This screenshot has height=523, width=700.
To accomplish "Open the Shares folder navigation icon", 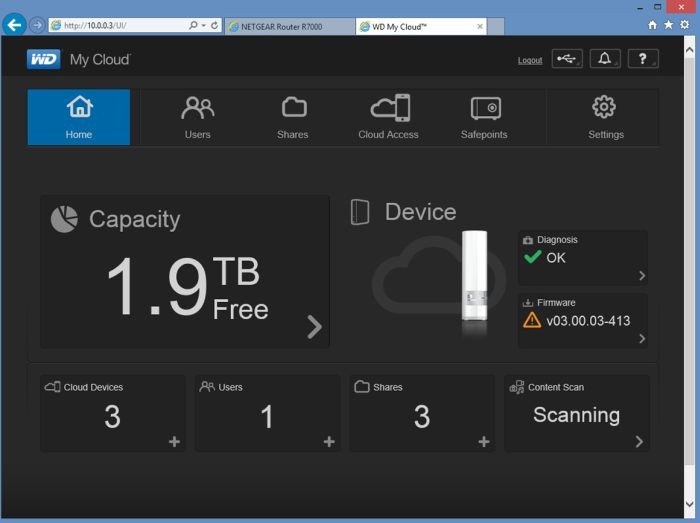I will (x=293, y=117).
